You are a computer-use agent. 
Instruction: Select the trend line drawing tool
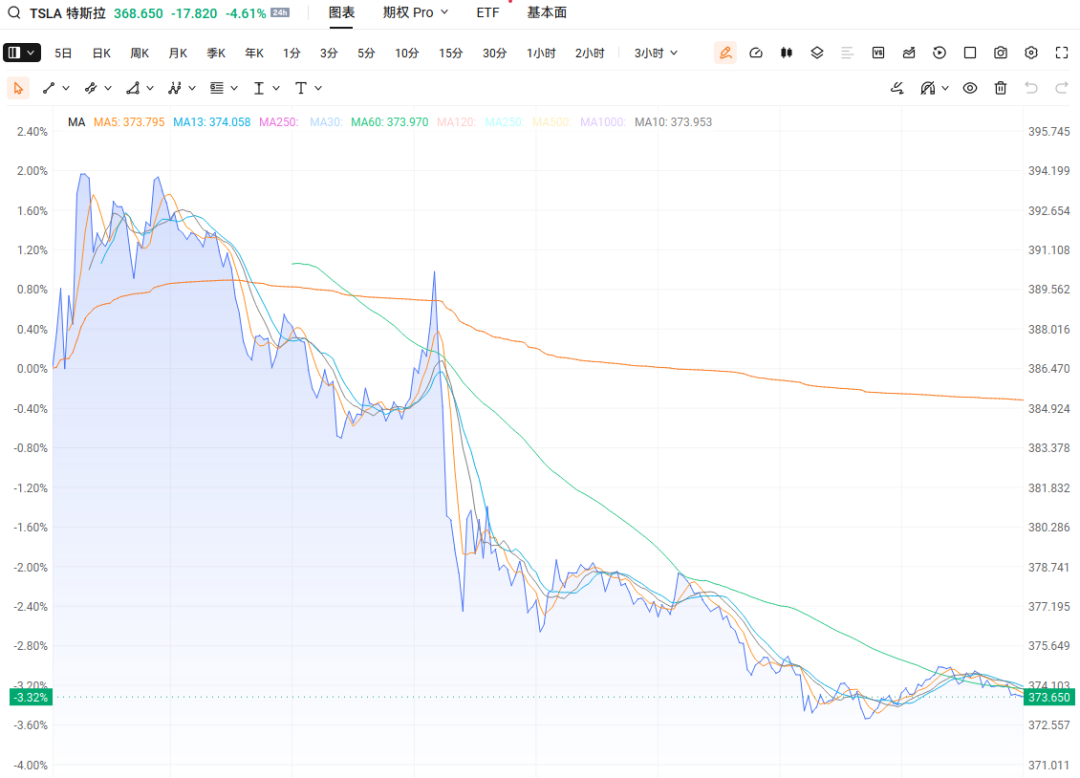coord(48,88)
